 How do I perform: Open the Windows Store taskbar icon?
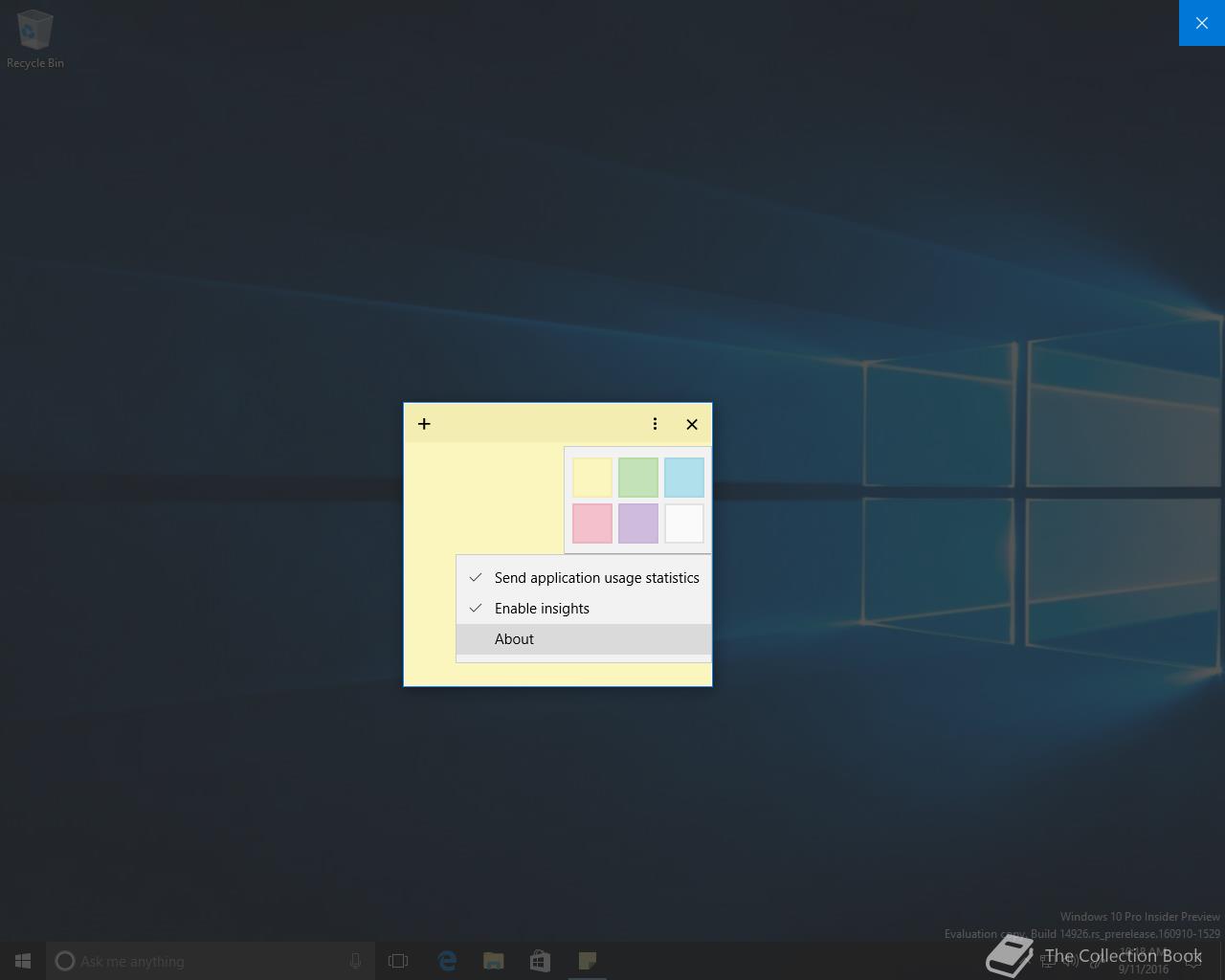point(541,961)
